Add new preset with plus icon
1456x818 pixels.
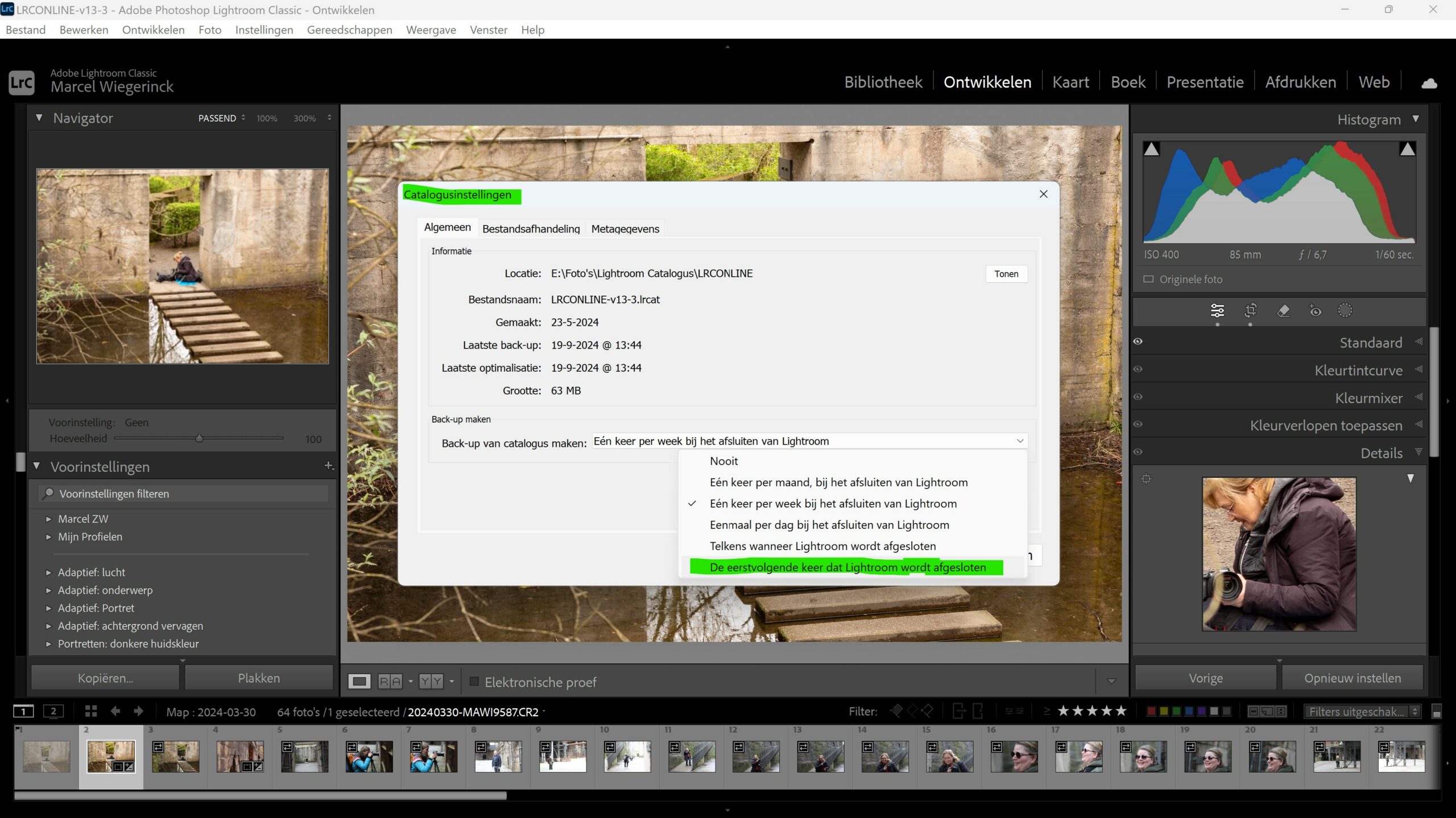[329, 466]
